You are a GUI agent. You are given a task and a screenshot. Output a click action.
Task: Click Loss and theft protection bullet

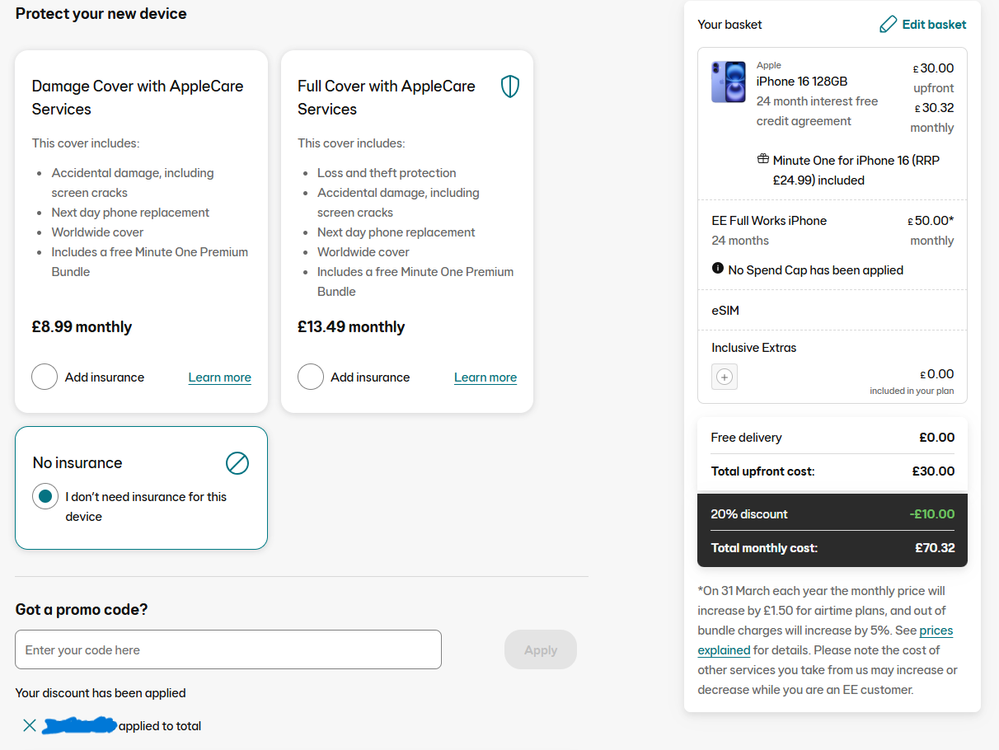(387, 173)
